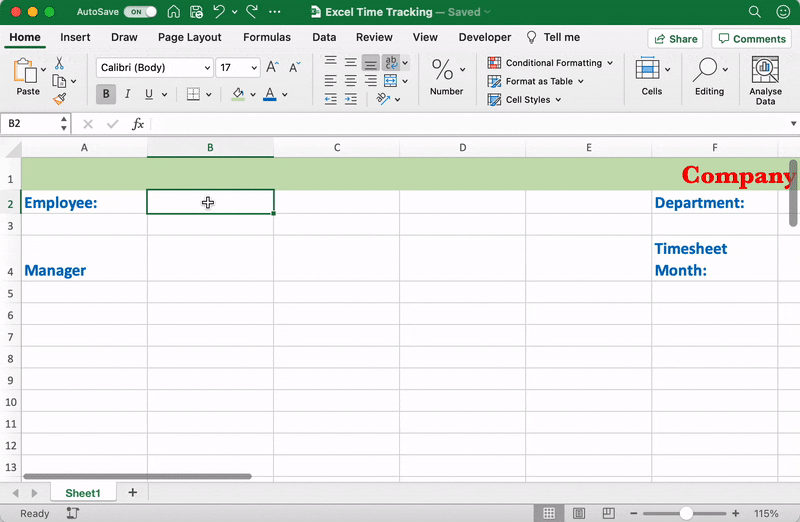Select the Format Painter brush icon

tap(59, 99)
